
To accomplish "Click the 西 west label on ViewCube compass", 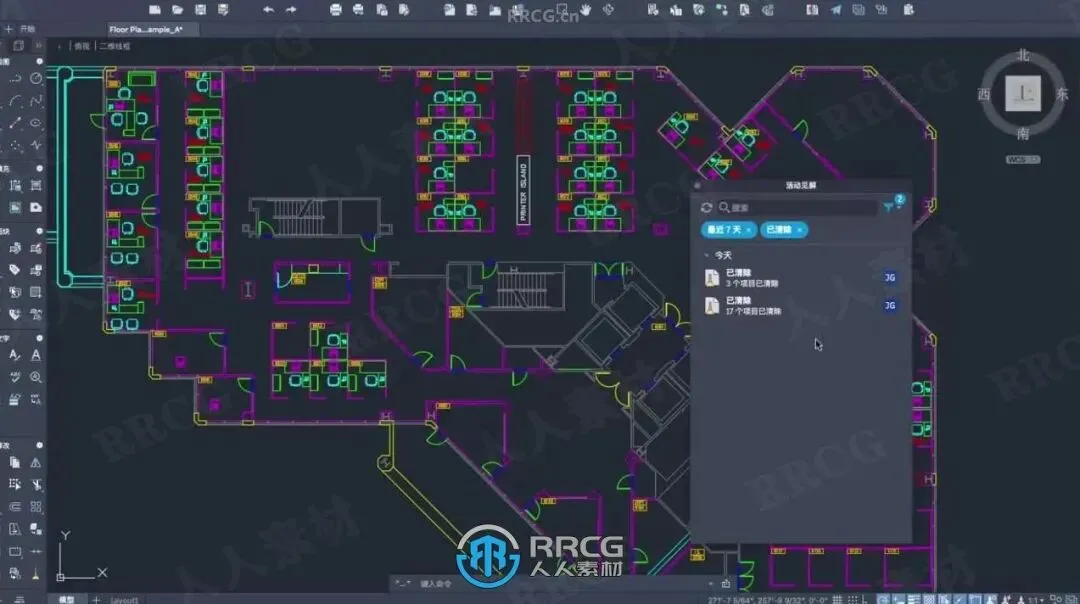I will click(x=984, y=94).
